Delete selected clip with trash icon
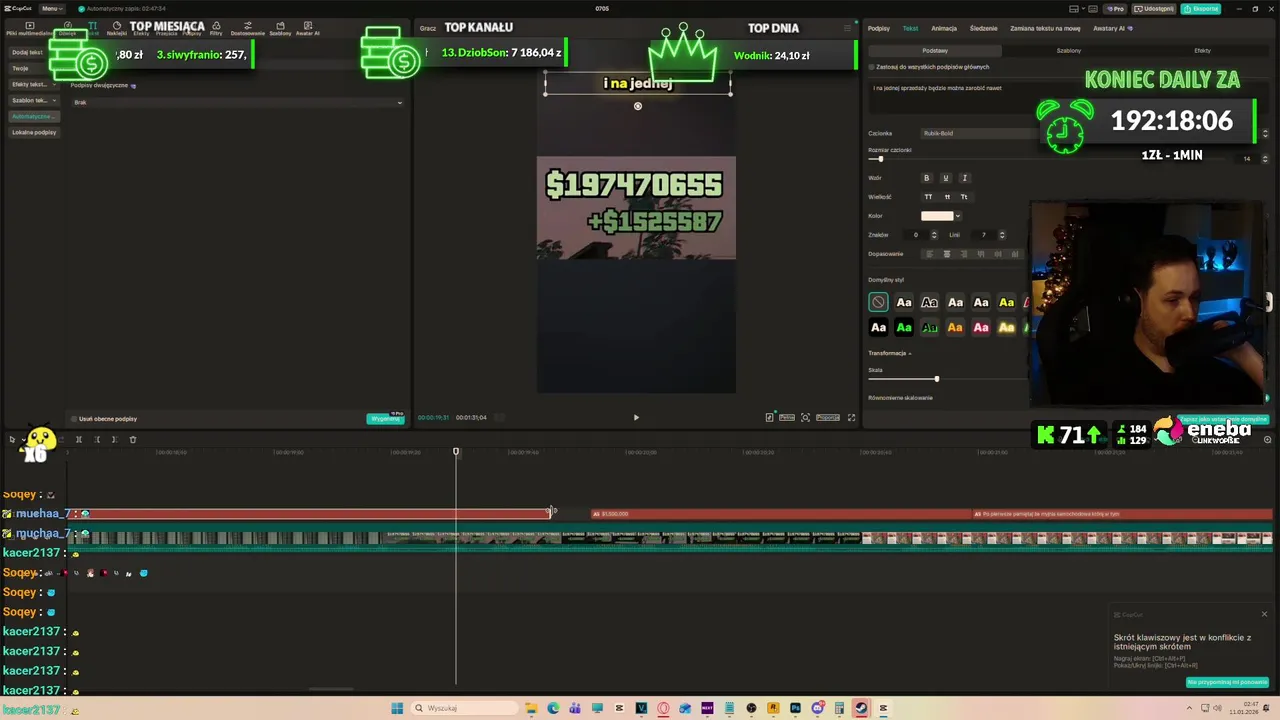Viewport: 1280px width, 720px height. point(132,439)
